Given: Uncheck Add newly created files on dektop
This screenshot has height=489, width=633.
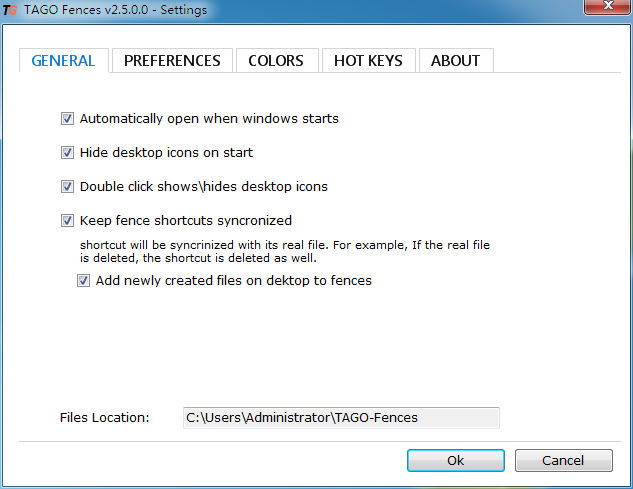Looking at the screenshot, I should 84,281.
